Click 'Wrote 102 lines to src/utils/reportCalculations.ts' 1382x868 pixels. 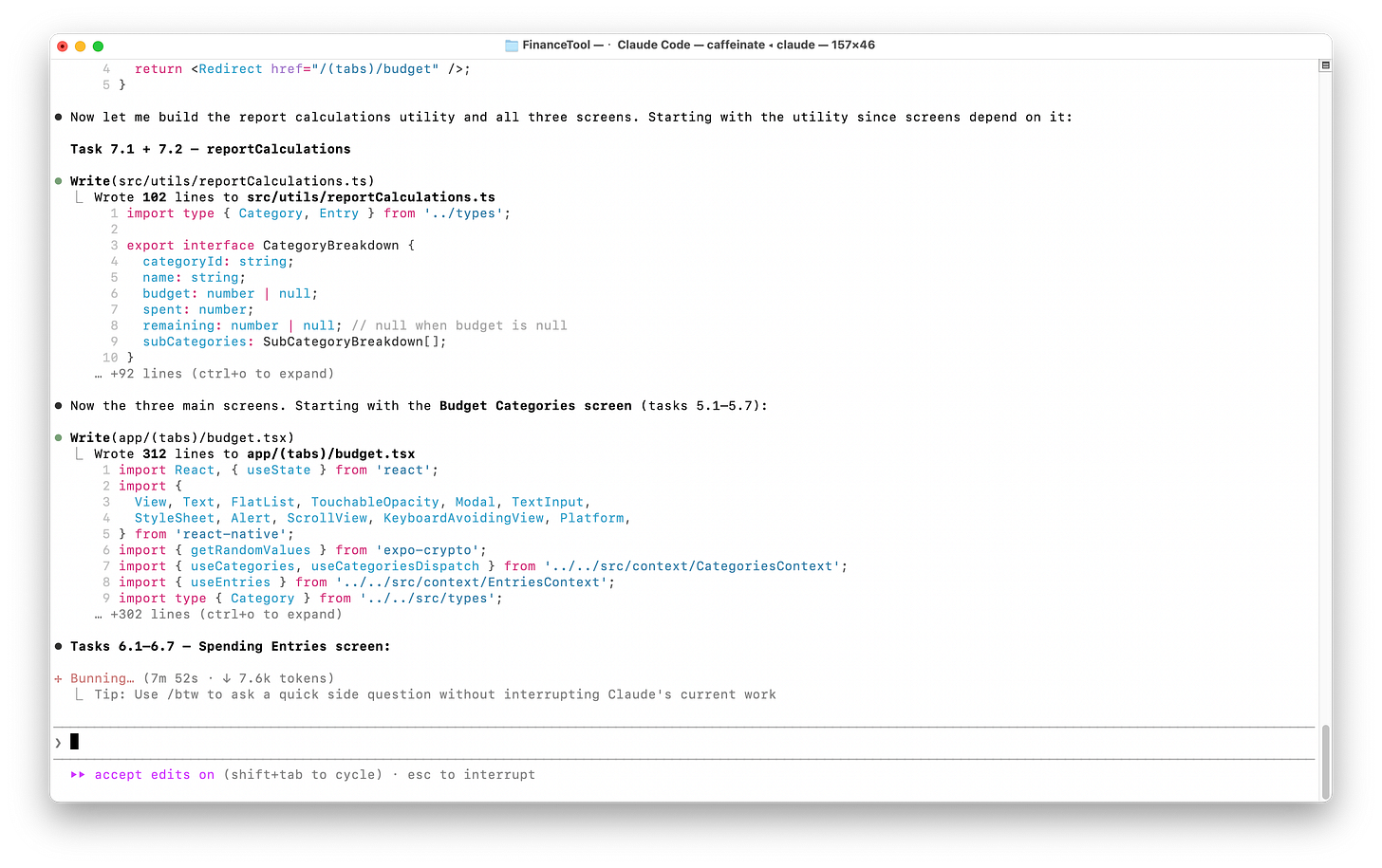(294, 197)
